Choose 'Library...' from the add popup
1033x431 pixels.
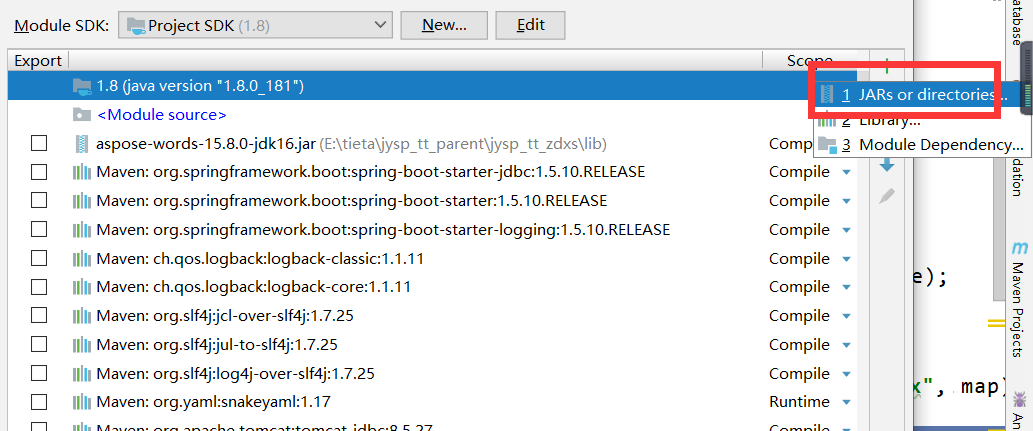click(x=924, y=120)
